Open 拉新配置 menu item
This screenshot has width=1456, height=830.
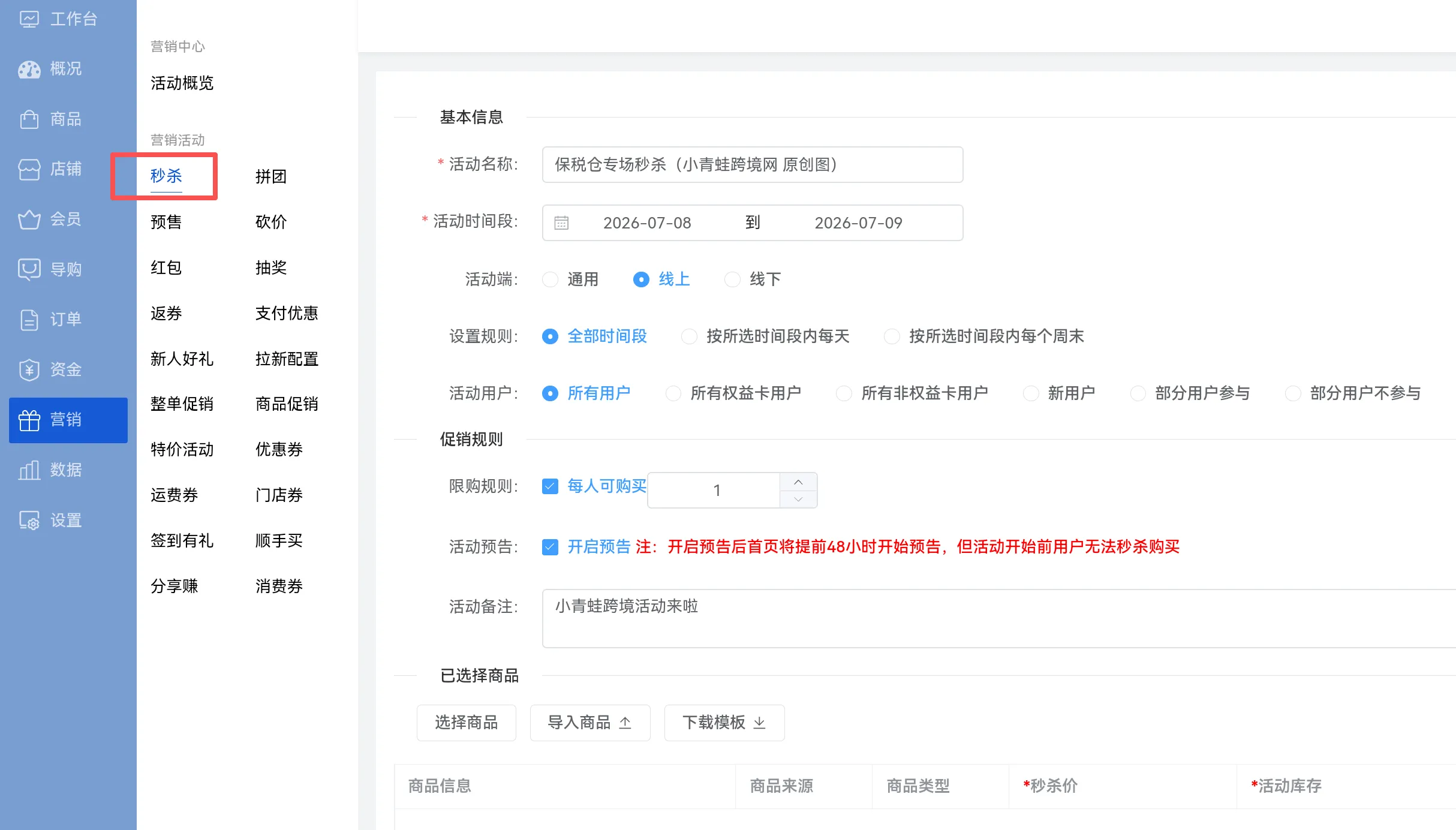(x=287, y=359)
